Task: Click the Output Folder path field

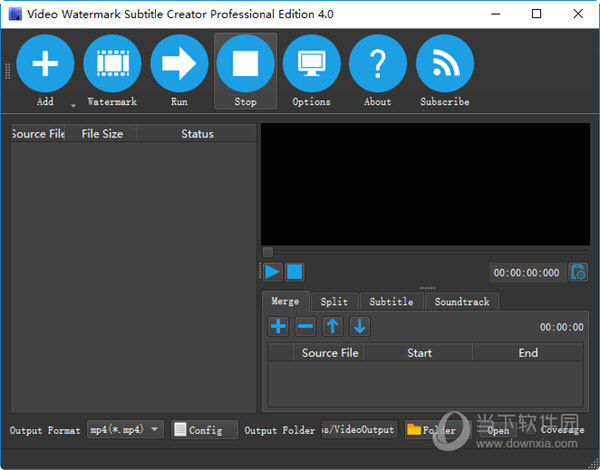Action: [360, 430]
